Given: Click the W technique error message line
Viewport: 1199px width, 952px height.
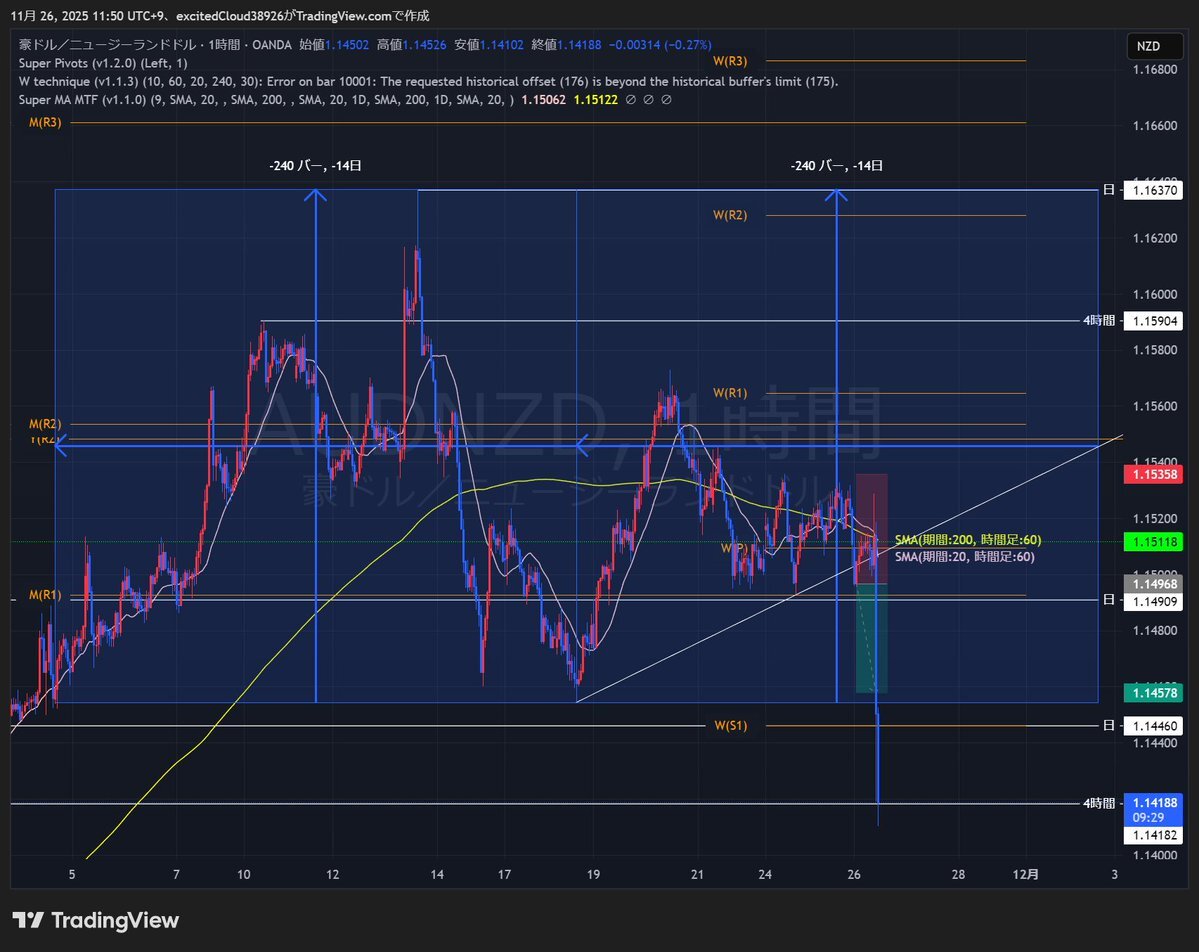Looking at the screenshot, I should point(428,81).
